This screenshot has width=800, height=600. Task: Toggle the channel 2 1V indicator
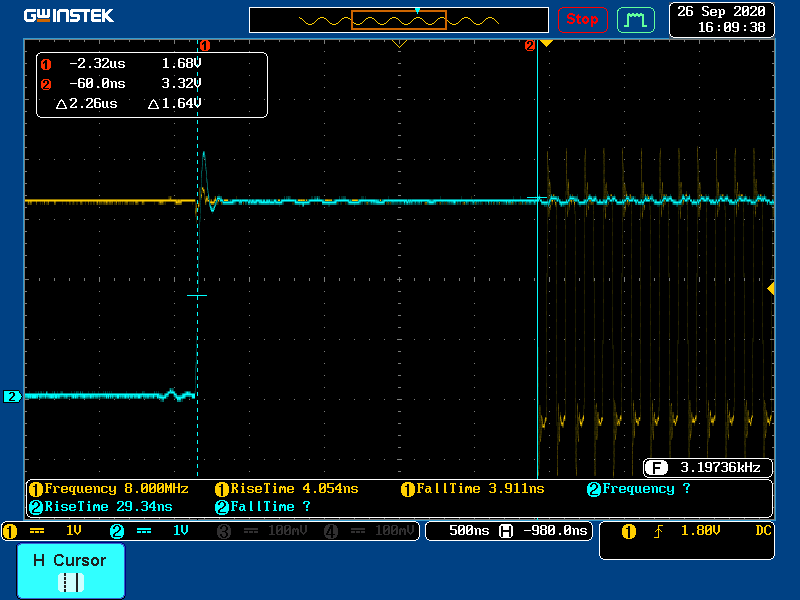(156, 531)
